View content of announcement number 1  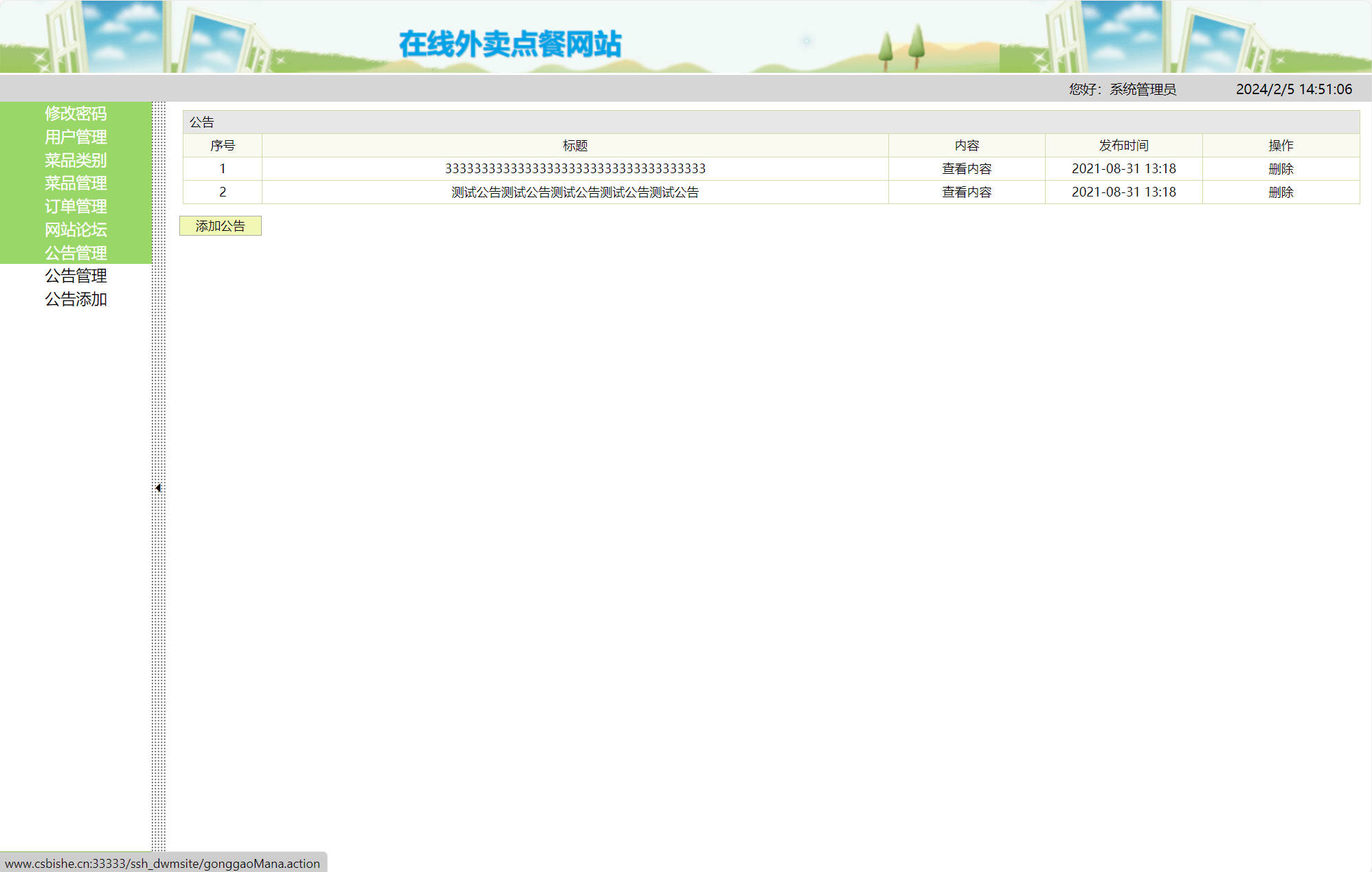tap(966, 168)
